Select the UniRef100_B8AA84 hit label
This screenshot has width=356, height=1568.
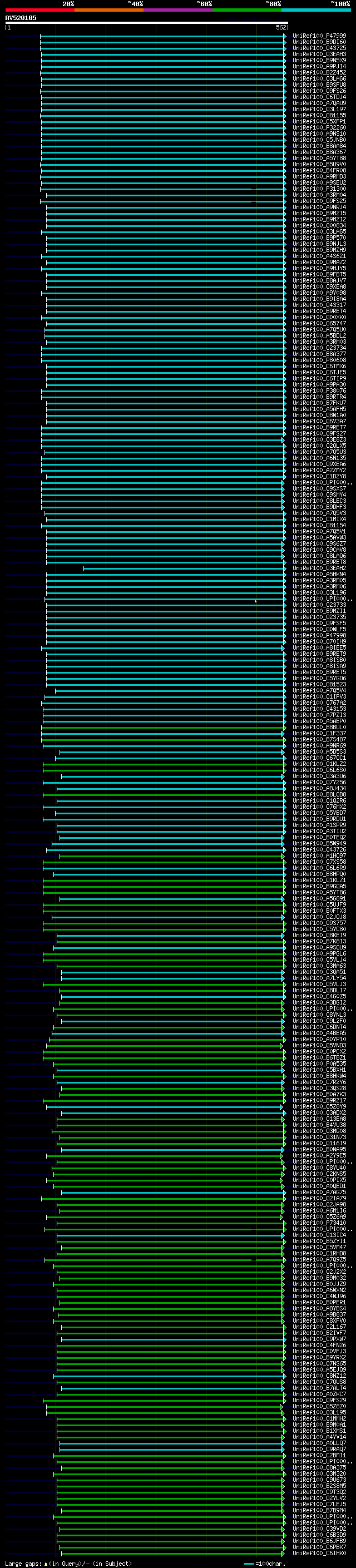319,146
